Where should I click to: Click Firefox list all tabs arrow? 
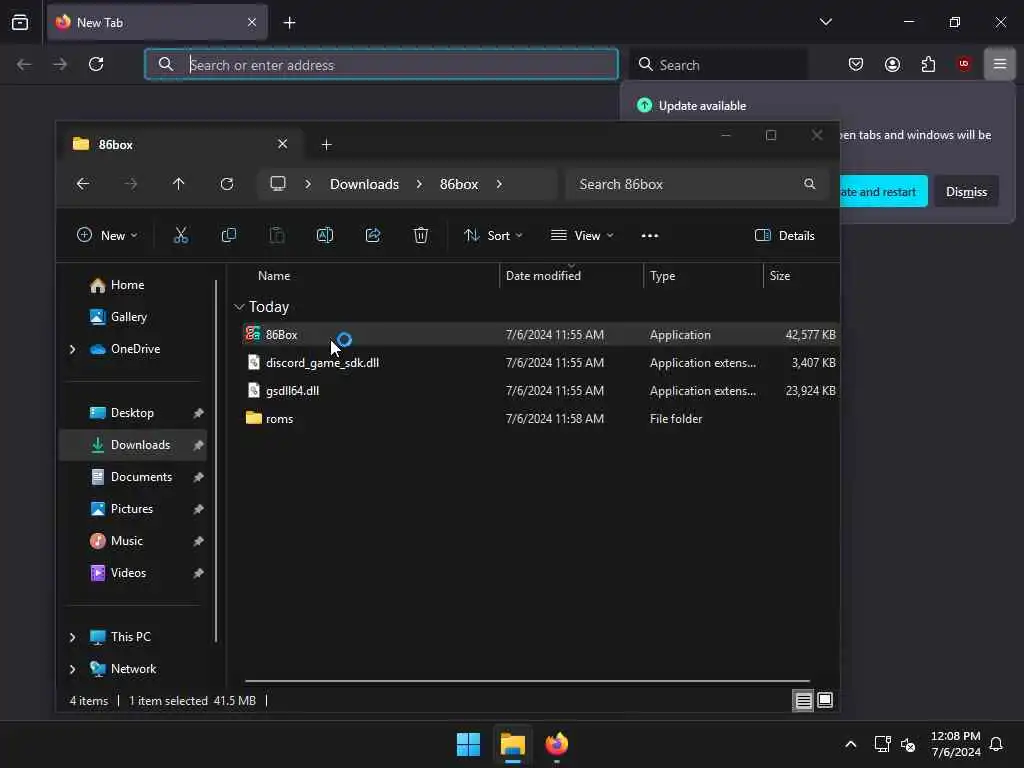pos(825,22)
